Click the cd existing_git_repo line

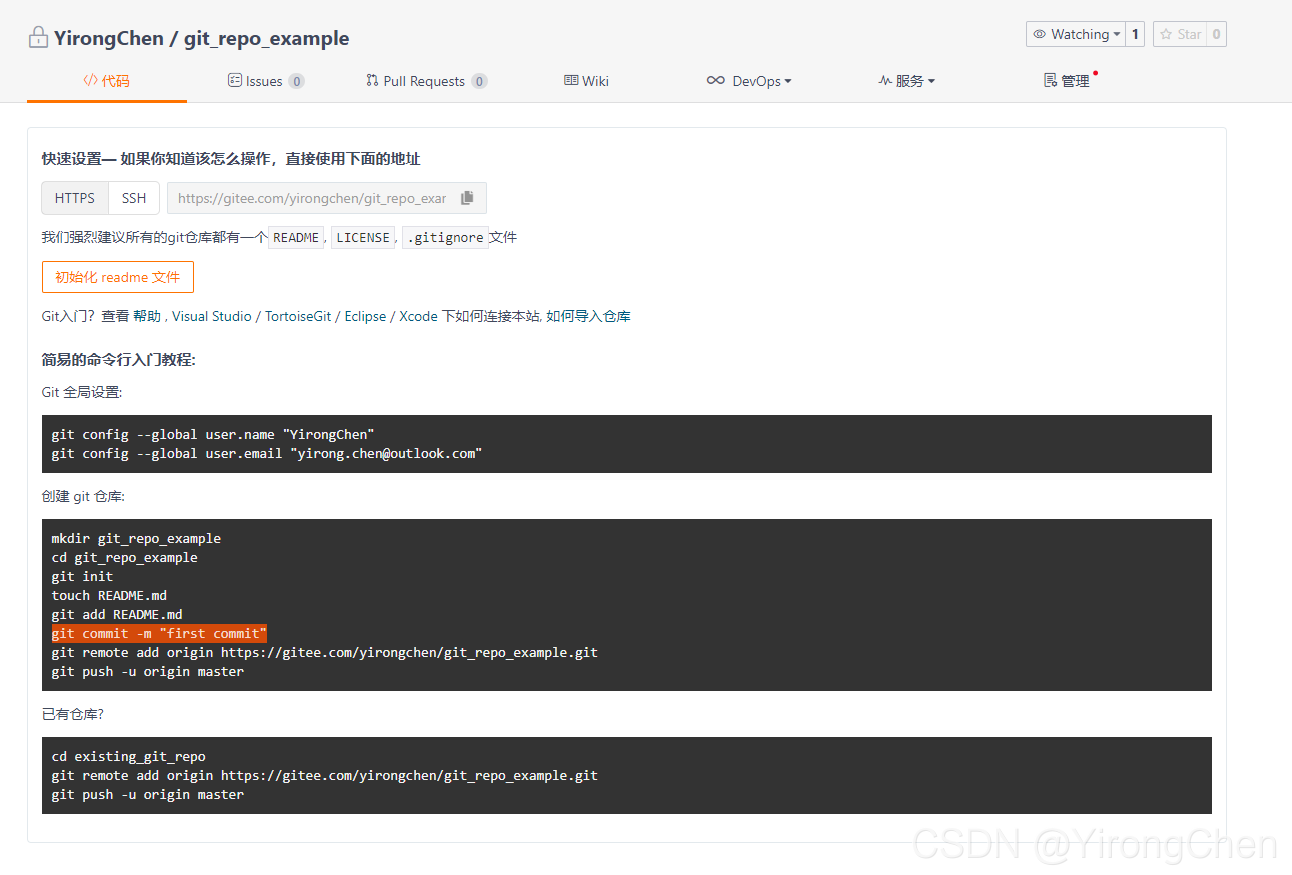[x=129, y=756]
